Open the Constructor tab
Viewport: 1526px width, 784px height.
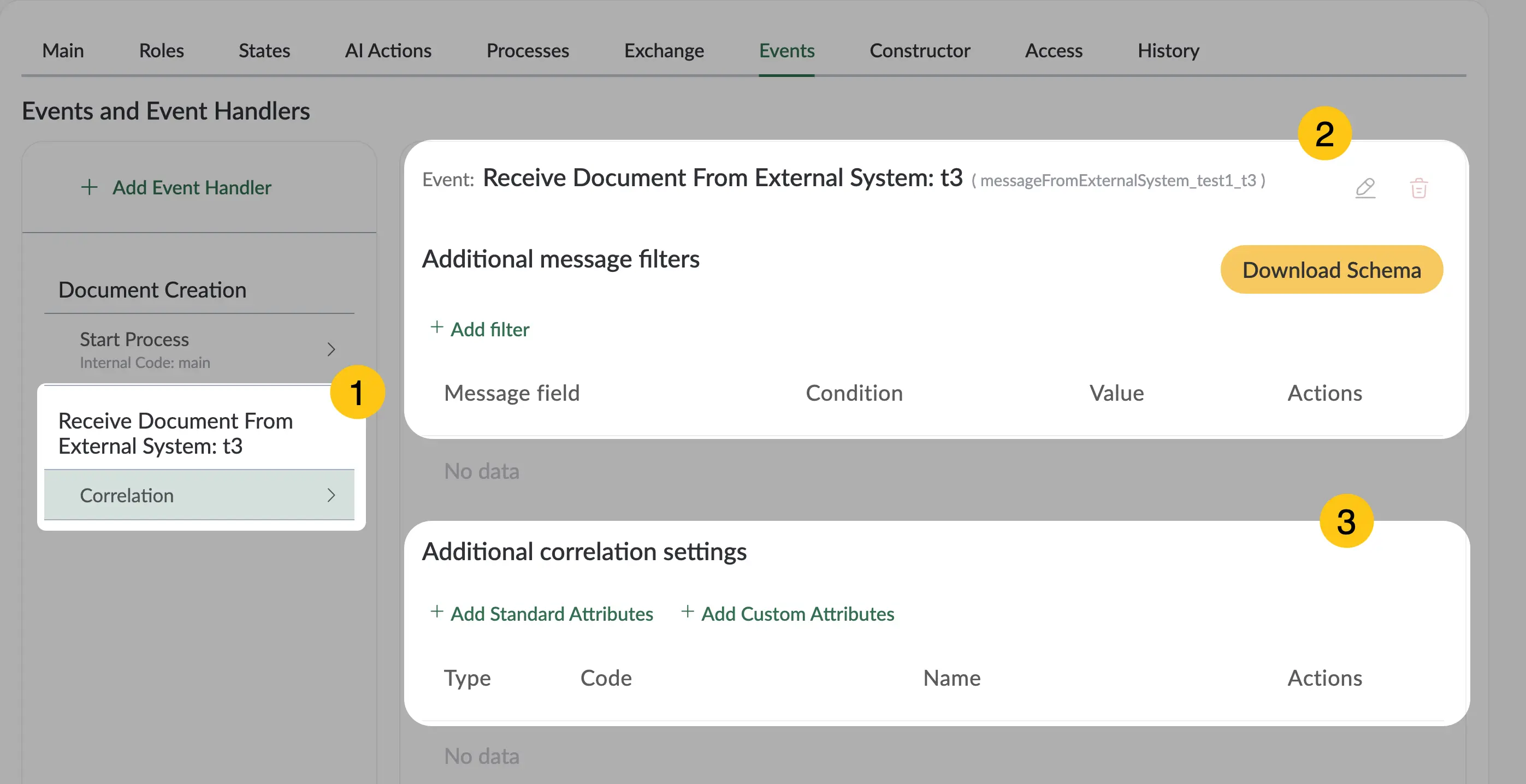pos(919,50)
